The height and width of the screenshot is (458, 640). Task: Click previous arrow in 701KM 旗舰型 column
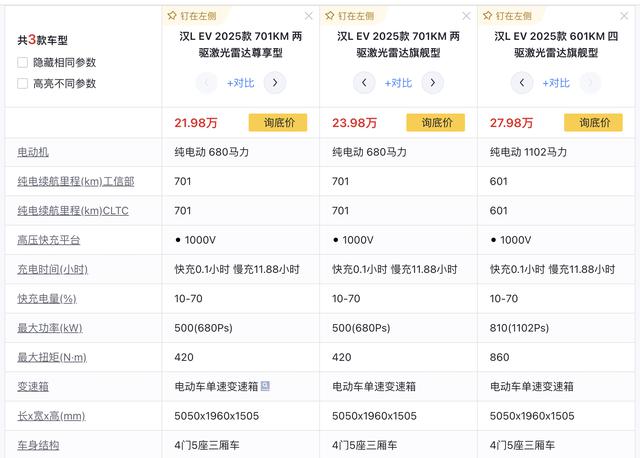click(364, 83)
